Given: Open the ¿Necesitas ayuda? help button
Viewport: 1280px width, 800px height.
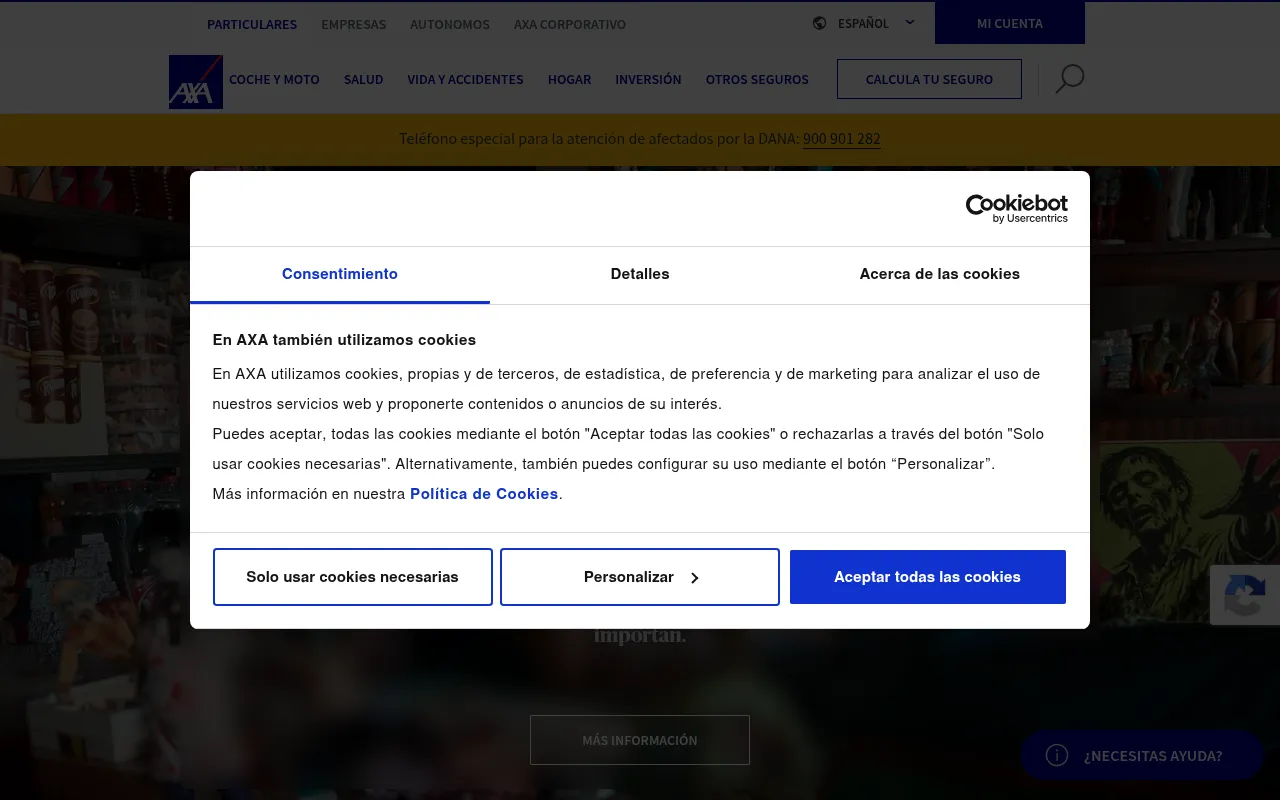Looking at the screenshot, I should [x=1142, y=755].
